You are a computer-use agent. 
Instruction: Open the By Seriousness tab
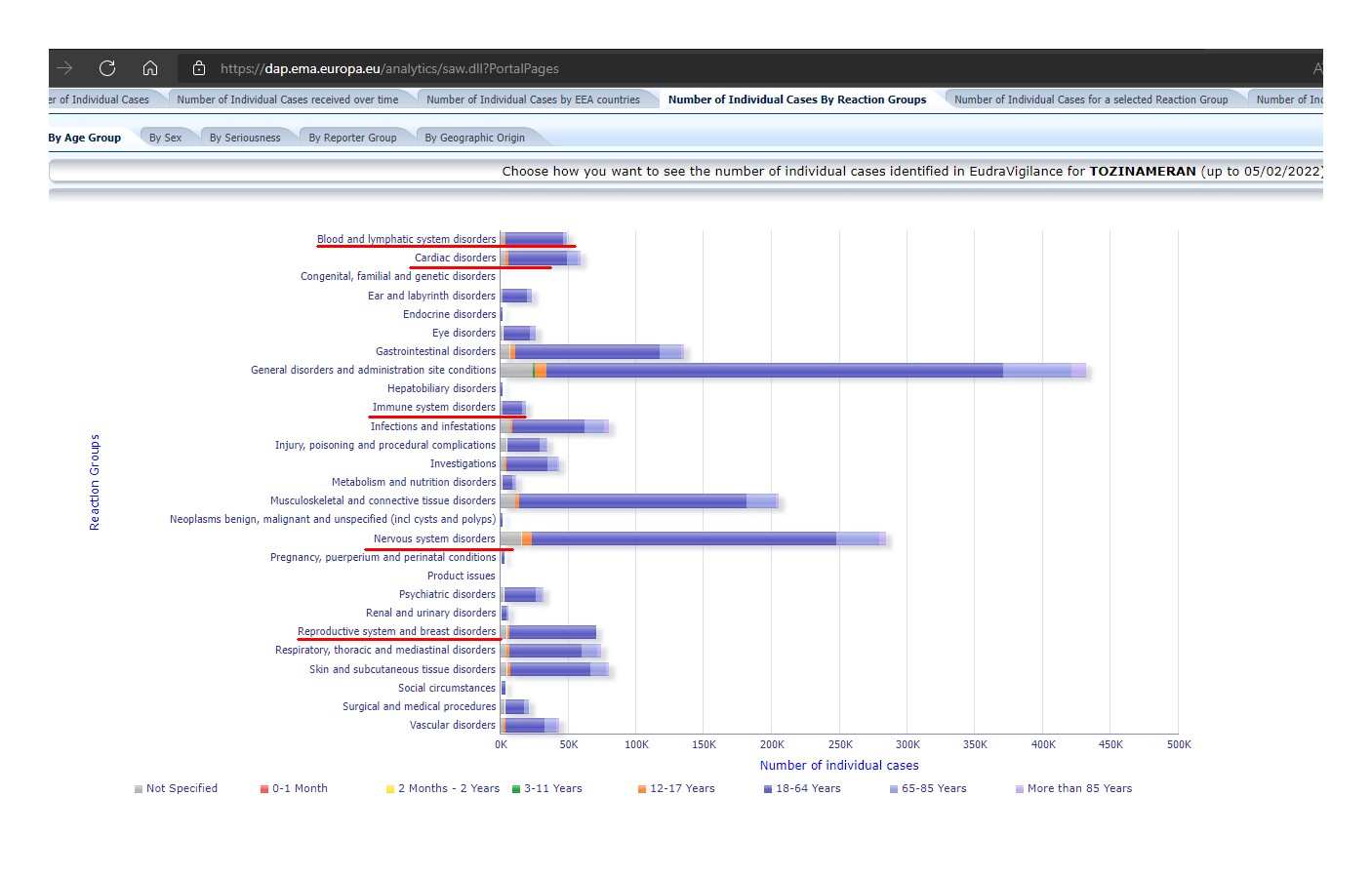[x=245, y=138]
